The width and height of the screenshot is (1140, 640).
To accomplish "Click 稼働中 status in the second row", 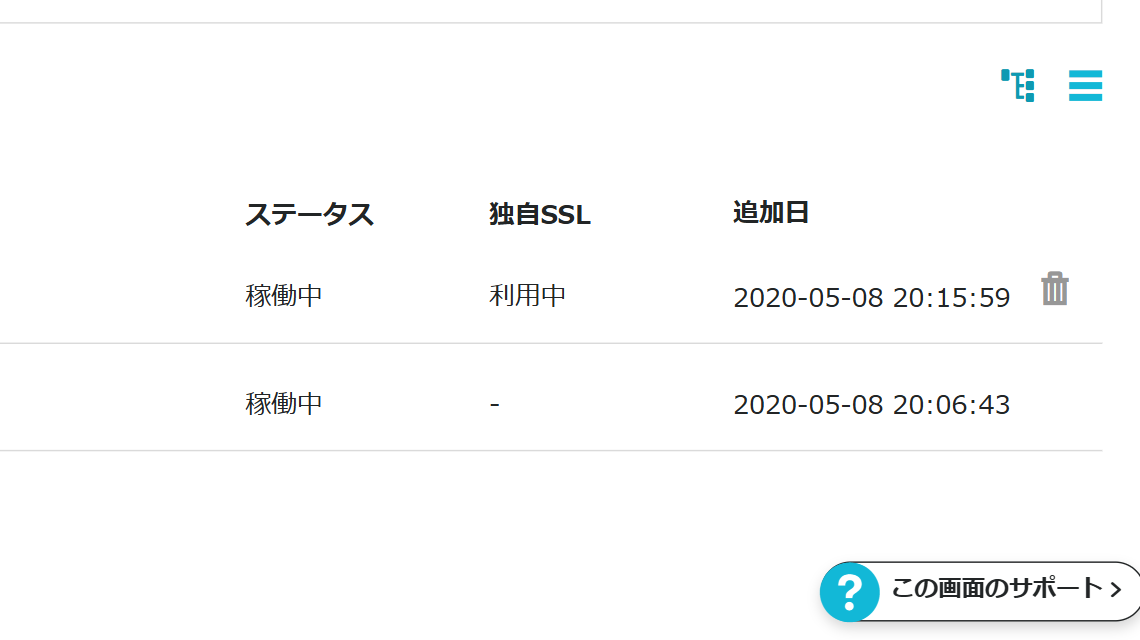I will (284, 404).
